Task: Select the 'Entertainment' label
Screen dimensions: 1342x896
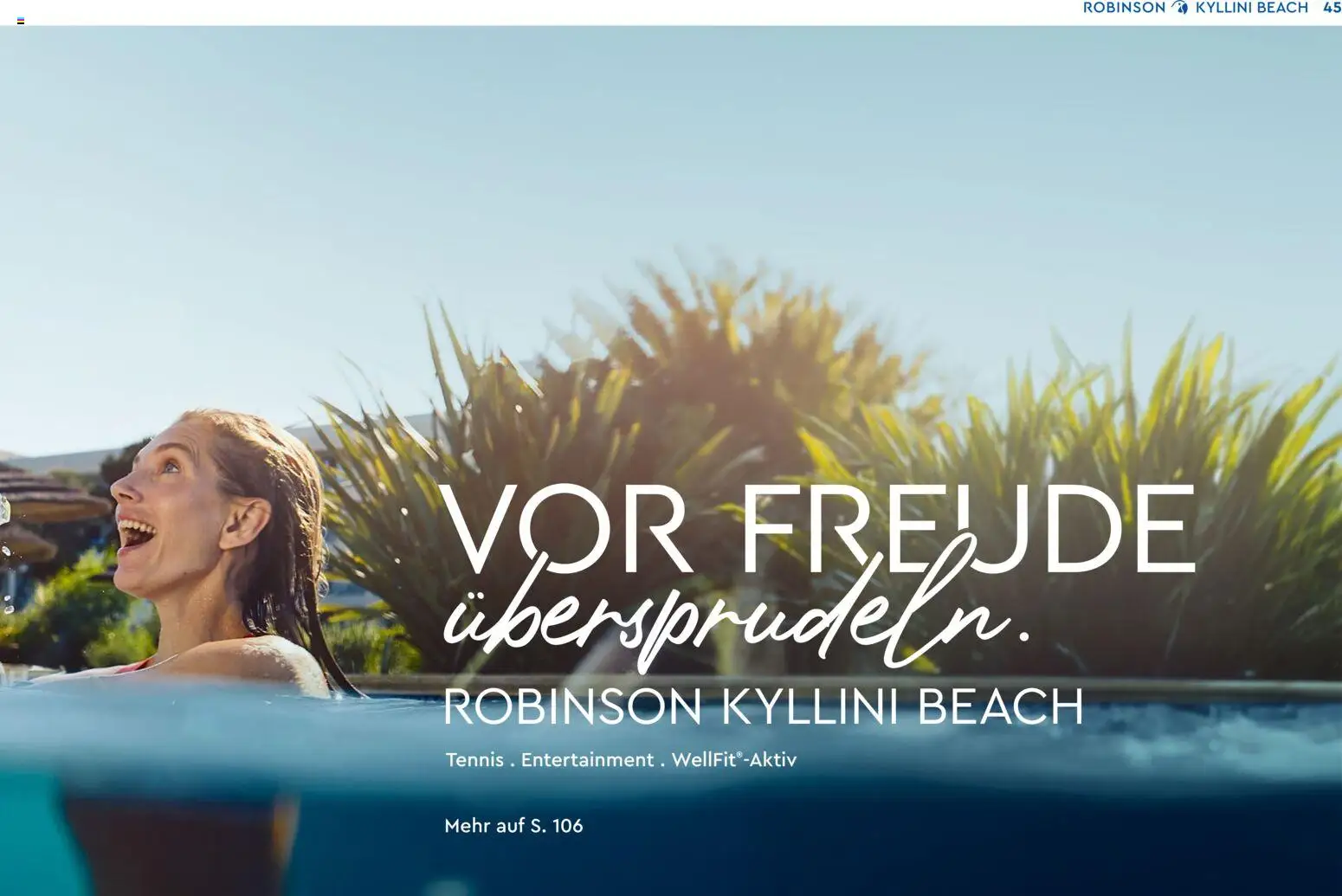Action: coord(587,760)
